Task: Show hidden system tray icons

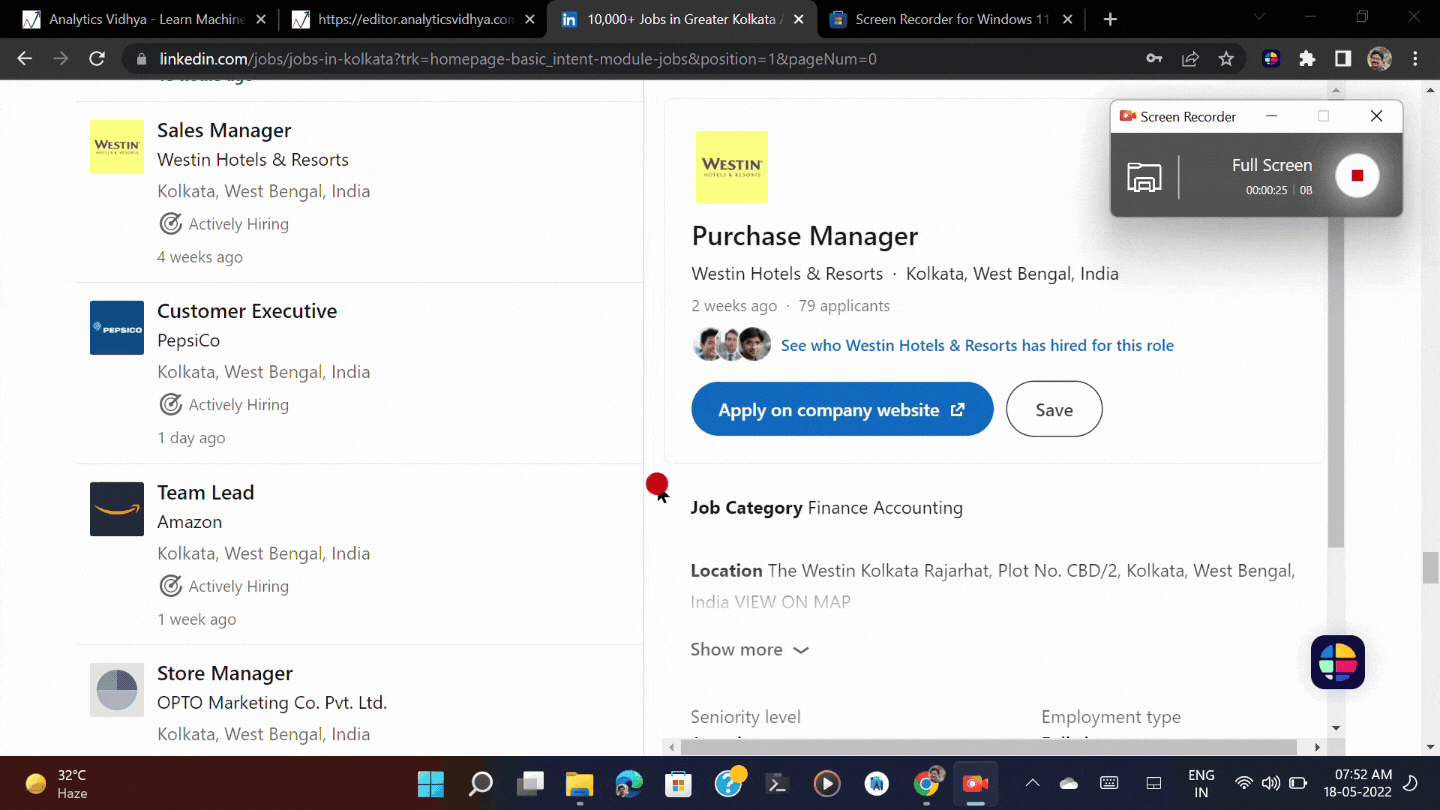Action: [1033, 783]
